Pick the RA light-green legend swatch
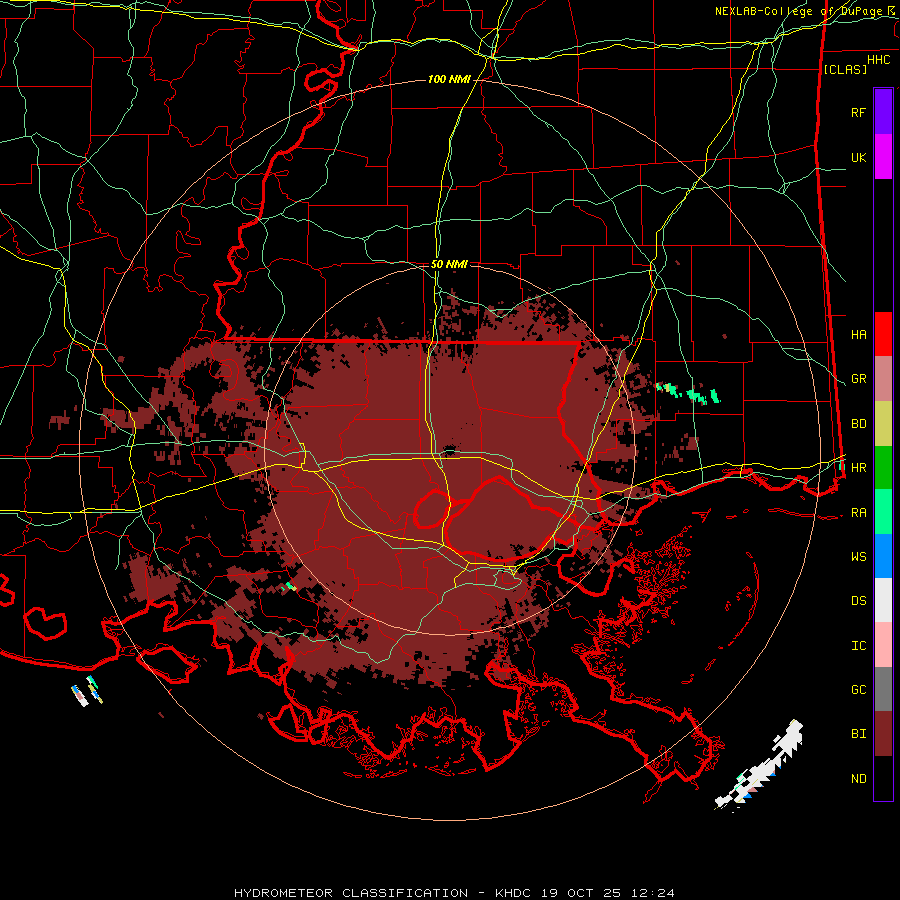The image size is (900, 900). 883,512
